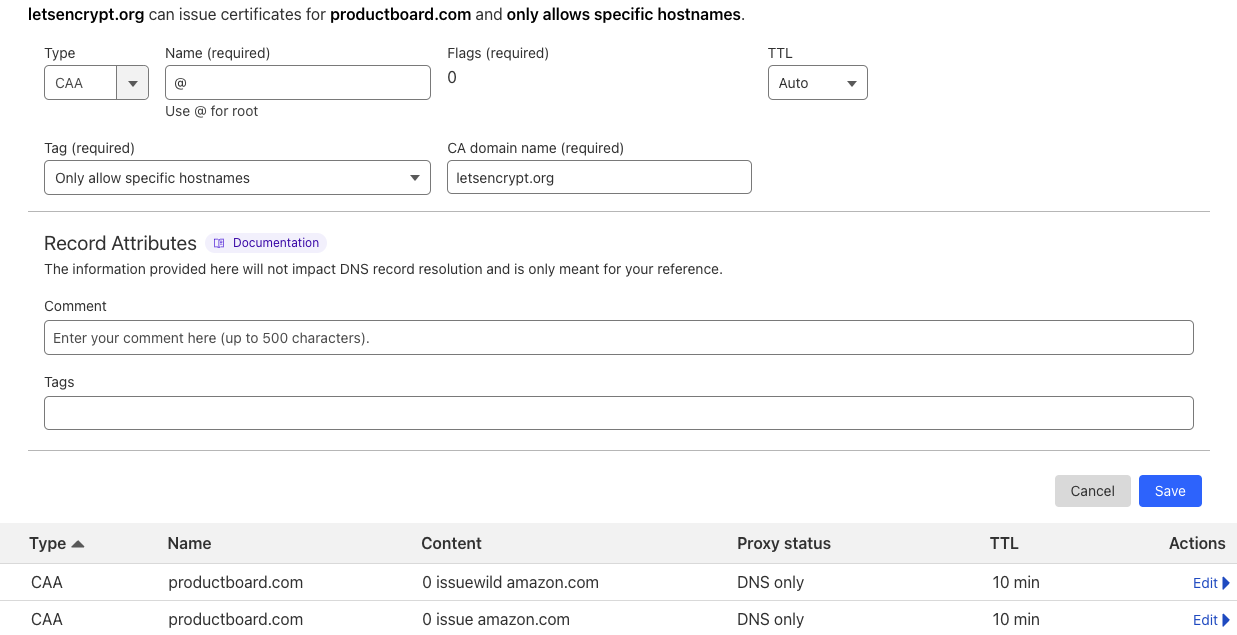Cancel the CAA record edit
The height and width of the screenshot is (635, 1237).
point(1093,491)
